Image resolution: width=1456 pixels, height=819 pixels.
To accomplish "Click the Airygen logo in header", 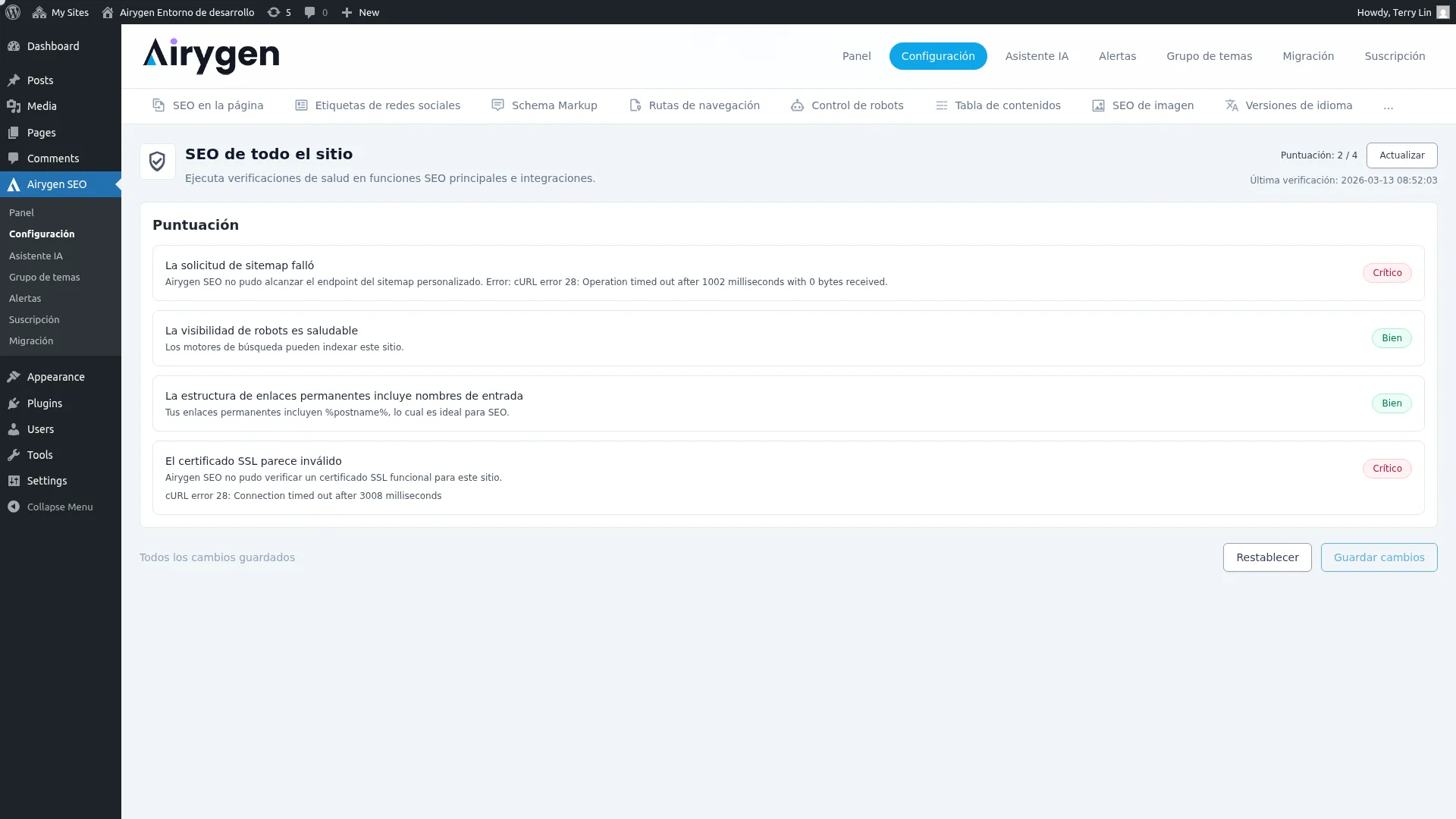I will (x=211, y=56).
